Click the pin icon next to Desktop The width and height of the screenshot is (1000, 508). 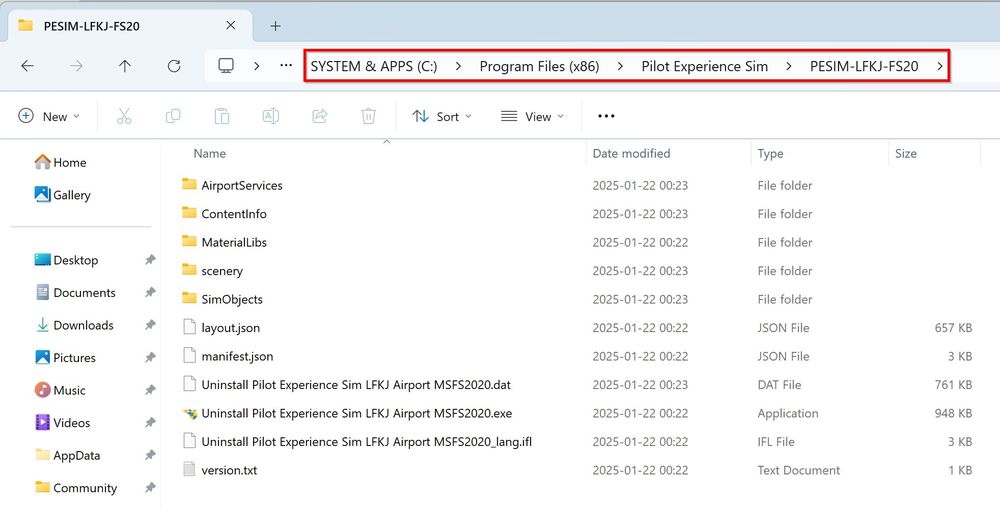(x=150, y=260)
